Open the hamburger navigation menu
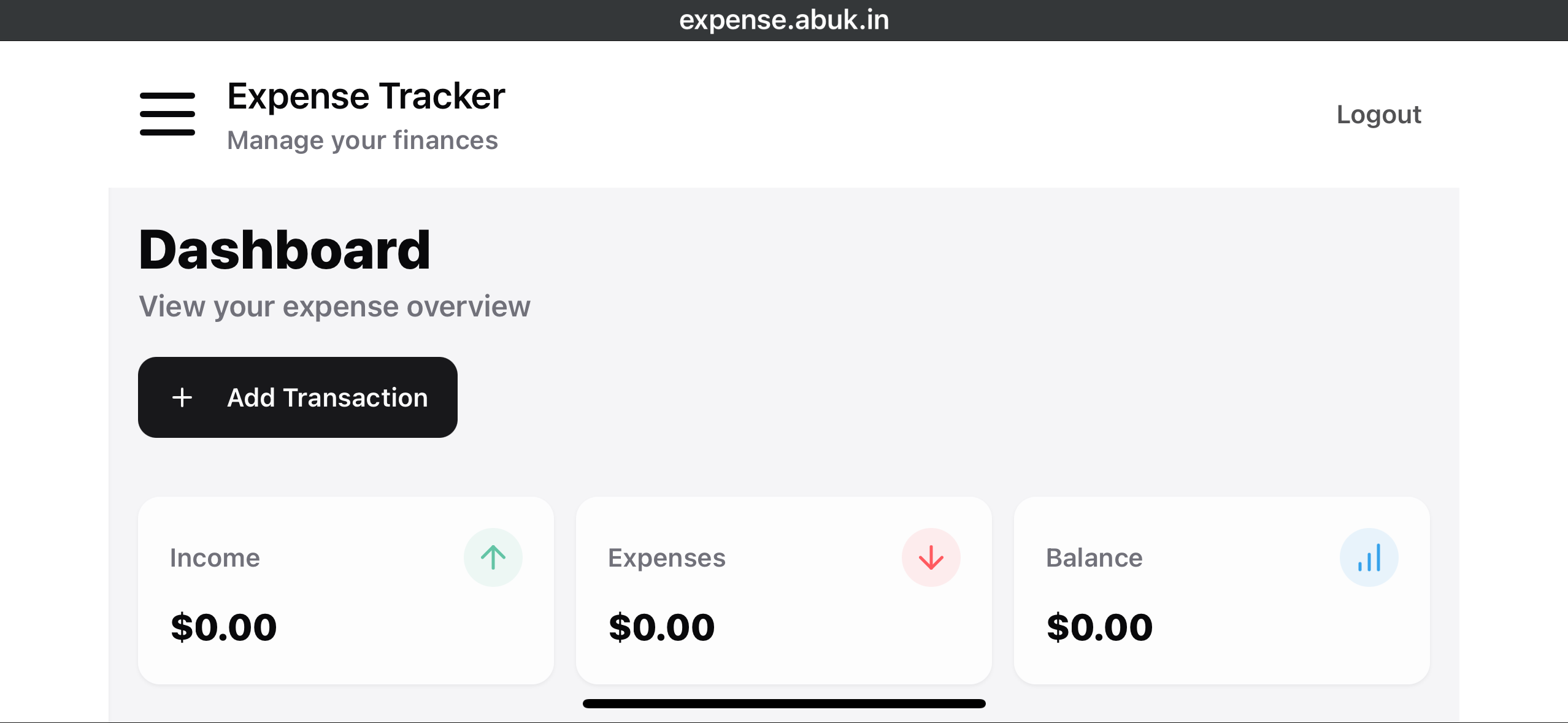This screenshot has width=1568, height=723. [167, 113]
